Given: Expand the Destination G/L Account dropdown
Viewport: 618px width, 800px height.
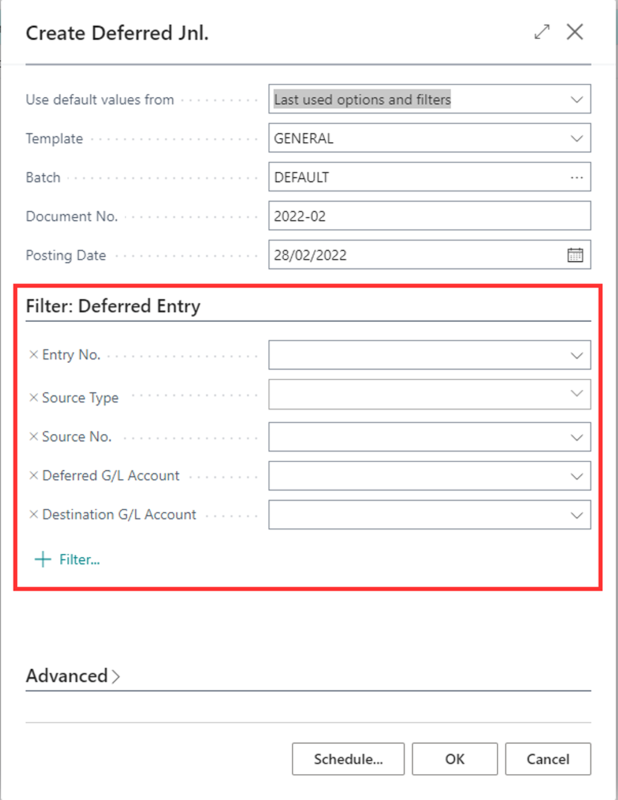Looking at the screenshot, I should (x=576, y=515).
